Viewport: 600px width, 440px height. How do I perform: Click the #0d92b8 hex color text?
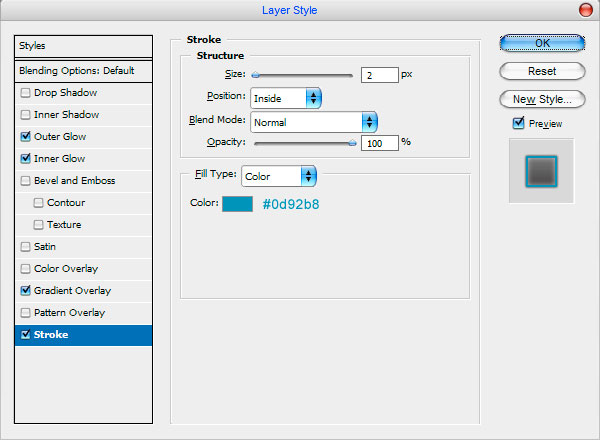coord(291,204)
